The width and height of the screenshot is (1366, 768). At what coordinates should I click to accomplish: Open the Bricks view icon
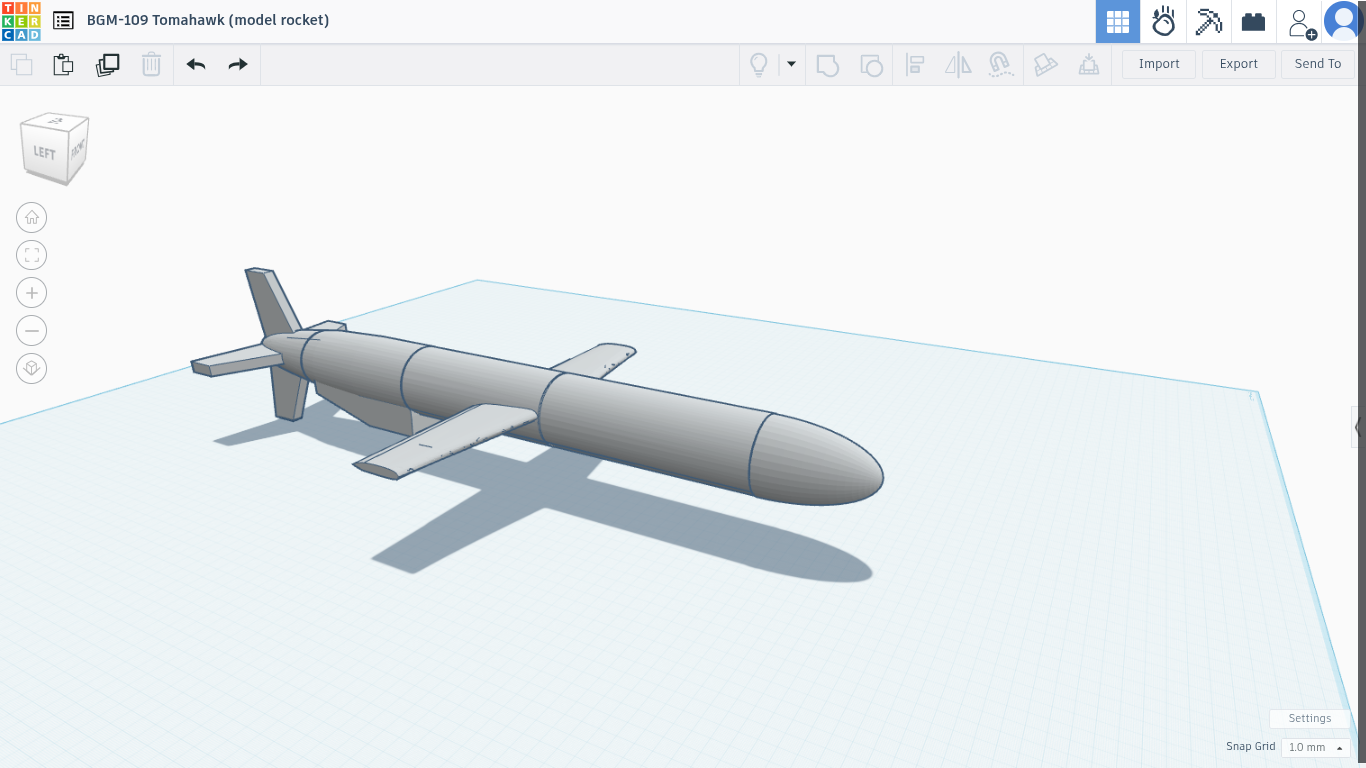[x=1254, y=21]
